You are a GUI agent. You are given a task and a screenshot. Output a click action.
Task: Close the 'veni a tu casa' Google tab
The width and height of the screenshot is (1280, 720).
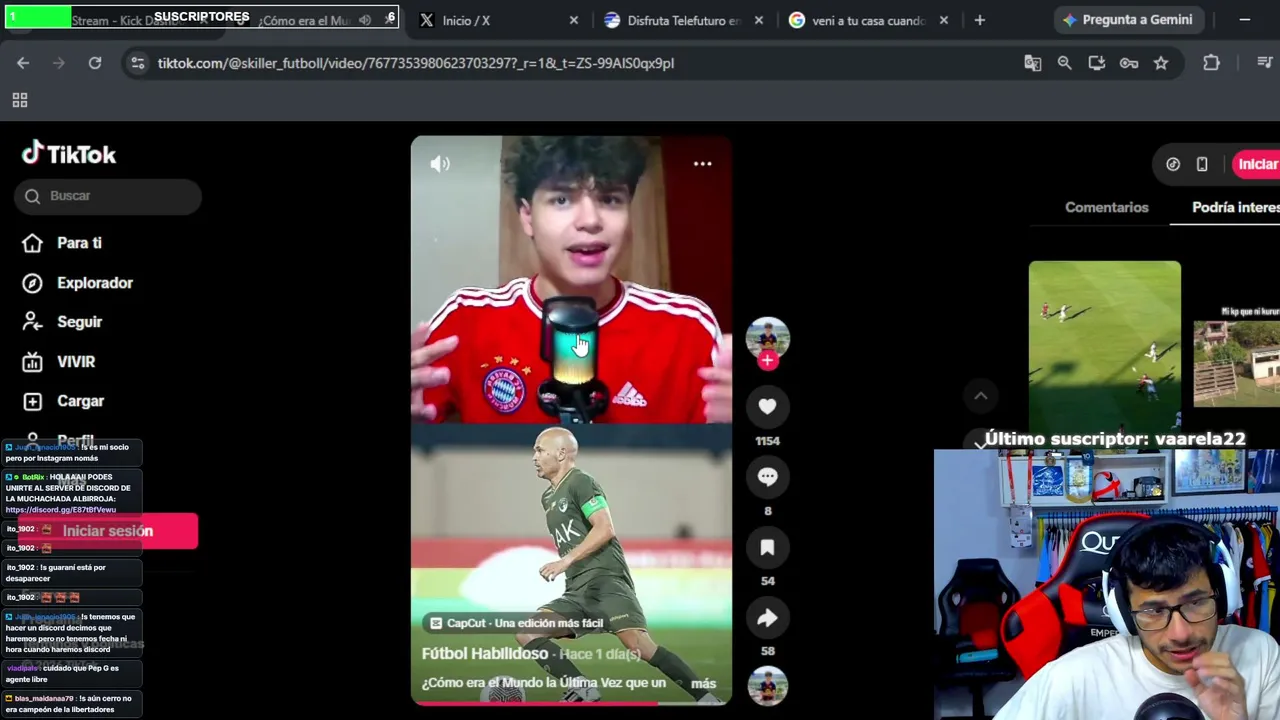944,20
